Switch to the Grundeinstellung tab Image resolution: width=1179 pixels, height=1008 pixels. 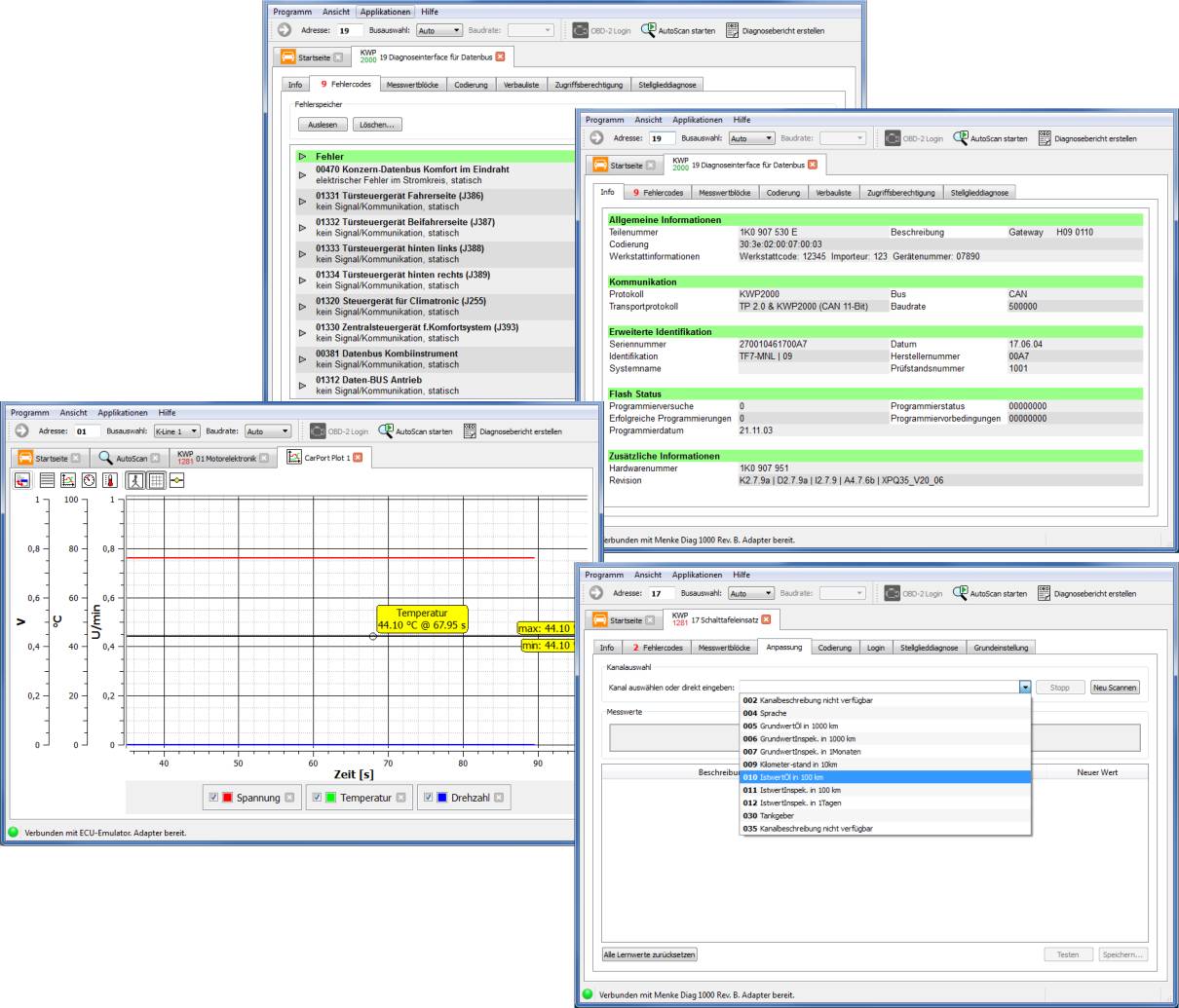pyautogui.click(x=999, y=648)
